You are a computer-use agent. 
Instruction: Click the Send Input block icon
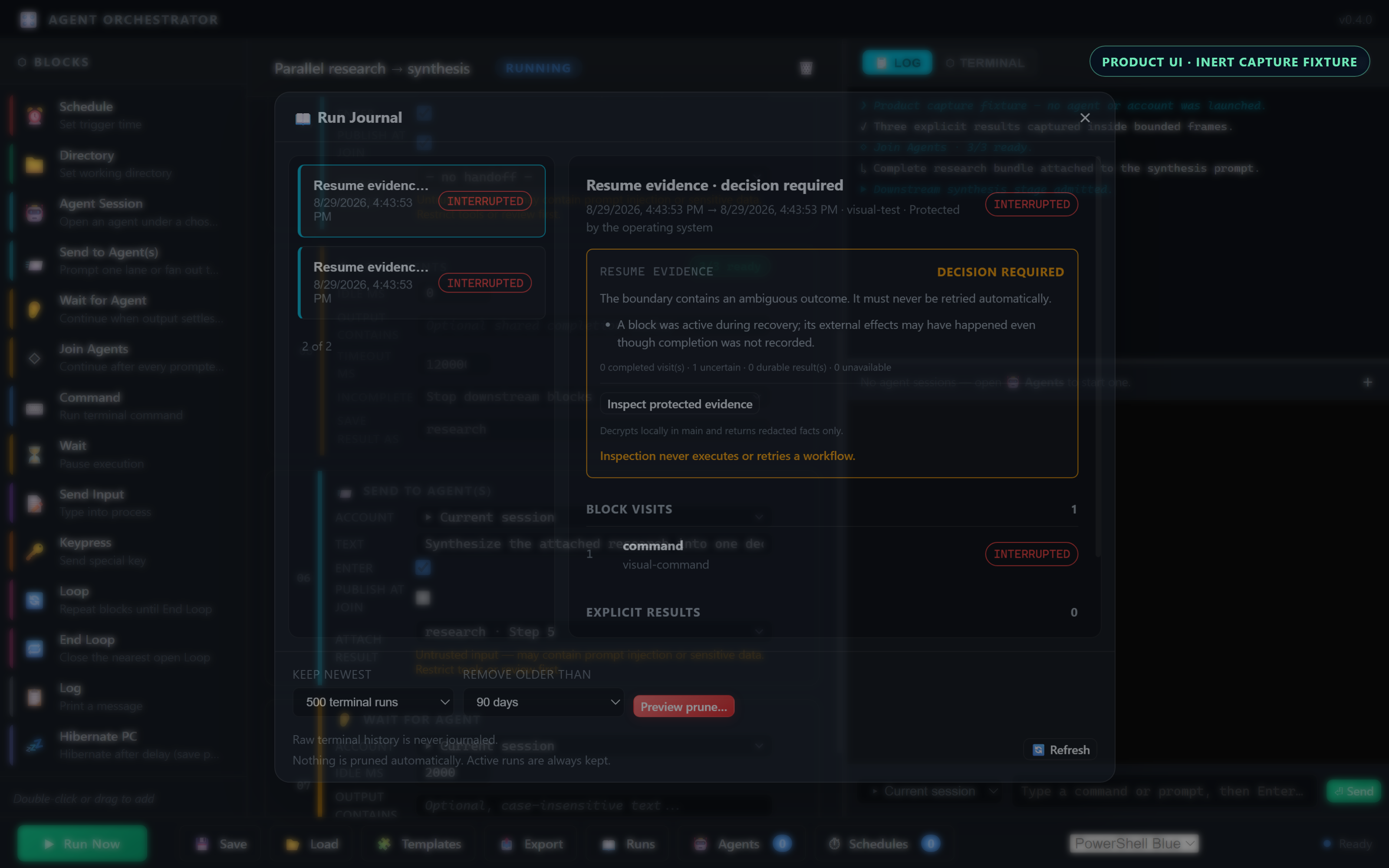(x=34, y=503)
